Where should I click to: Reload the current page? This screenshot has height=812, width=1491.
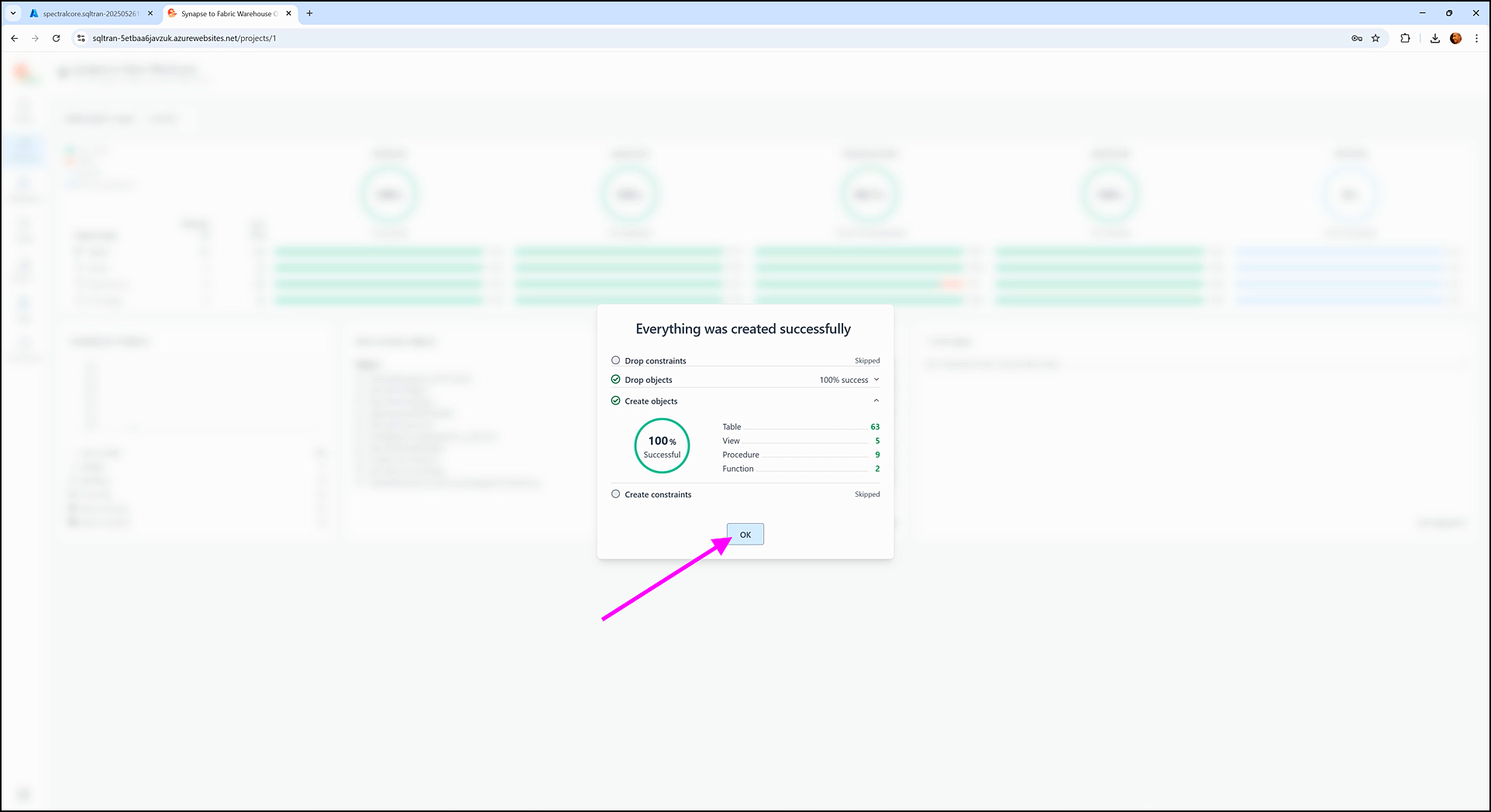[56, 38]
